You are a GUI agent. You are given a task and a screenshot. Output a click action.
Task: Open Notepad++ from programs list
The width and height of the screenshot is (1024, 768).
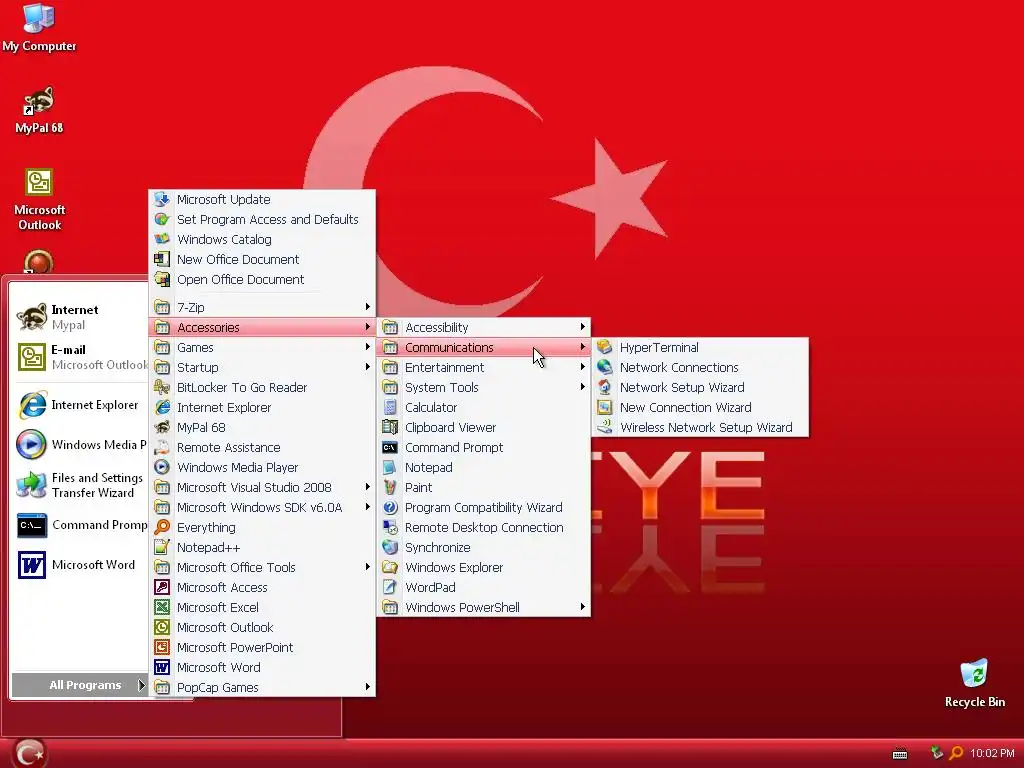click(x=263, y=547)
